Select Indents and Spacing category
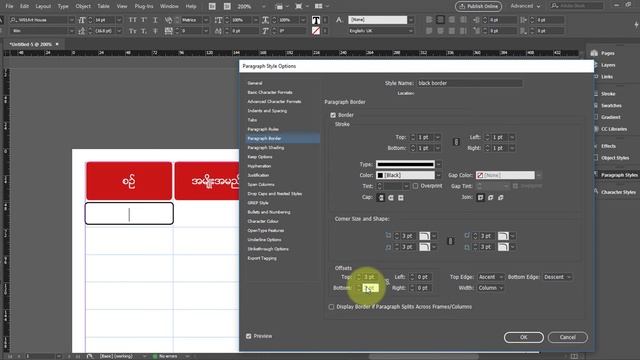This screenshot has height=360, width=640. tap(267, 111)
